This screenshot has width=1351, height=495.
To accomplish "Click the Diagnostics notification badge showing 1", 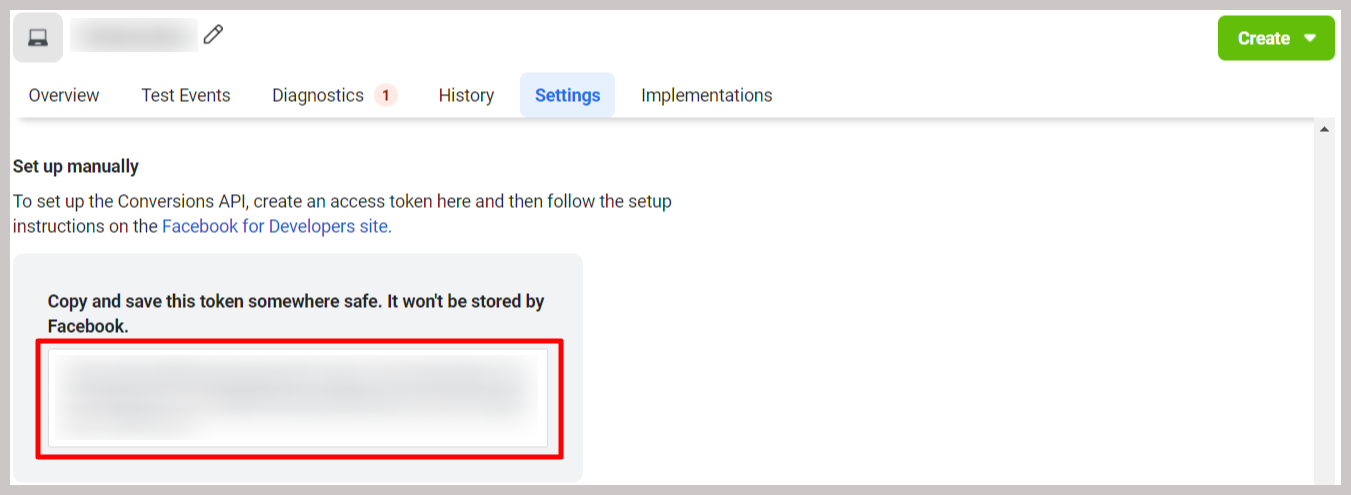I will pos(386,95).
